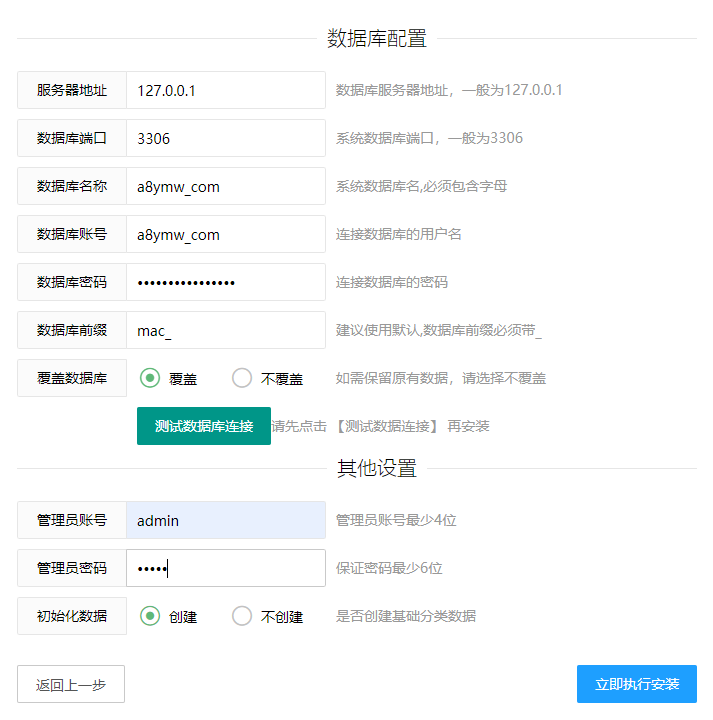Click the 立即执行安装 button
This screenshot has height=720, width=713.
pos(637,684)
